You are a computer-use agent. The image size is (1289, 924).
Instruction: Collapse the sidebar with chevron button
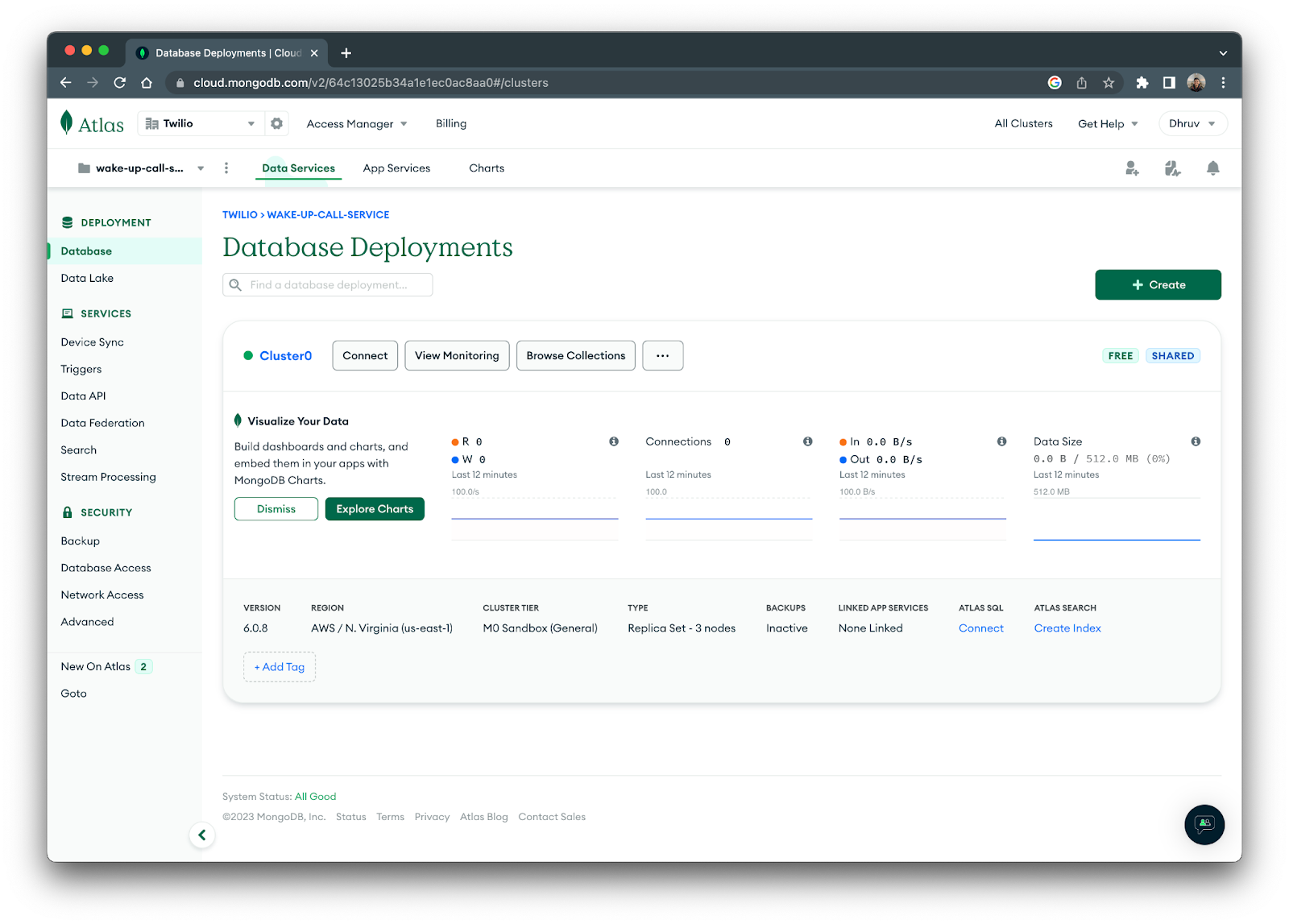(x=202, y=835)
